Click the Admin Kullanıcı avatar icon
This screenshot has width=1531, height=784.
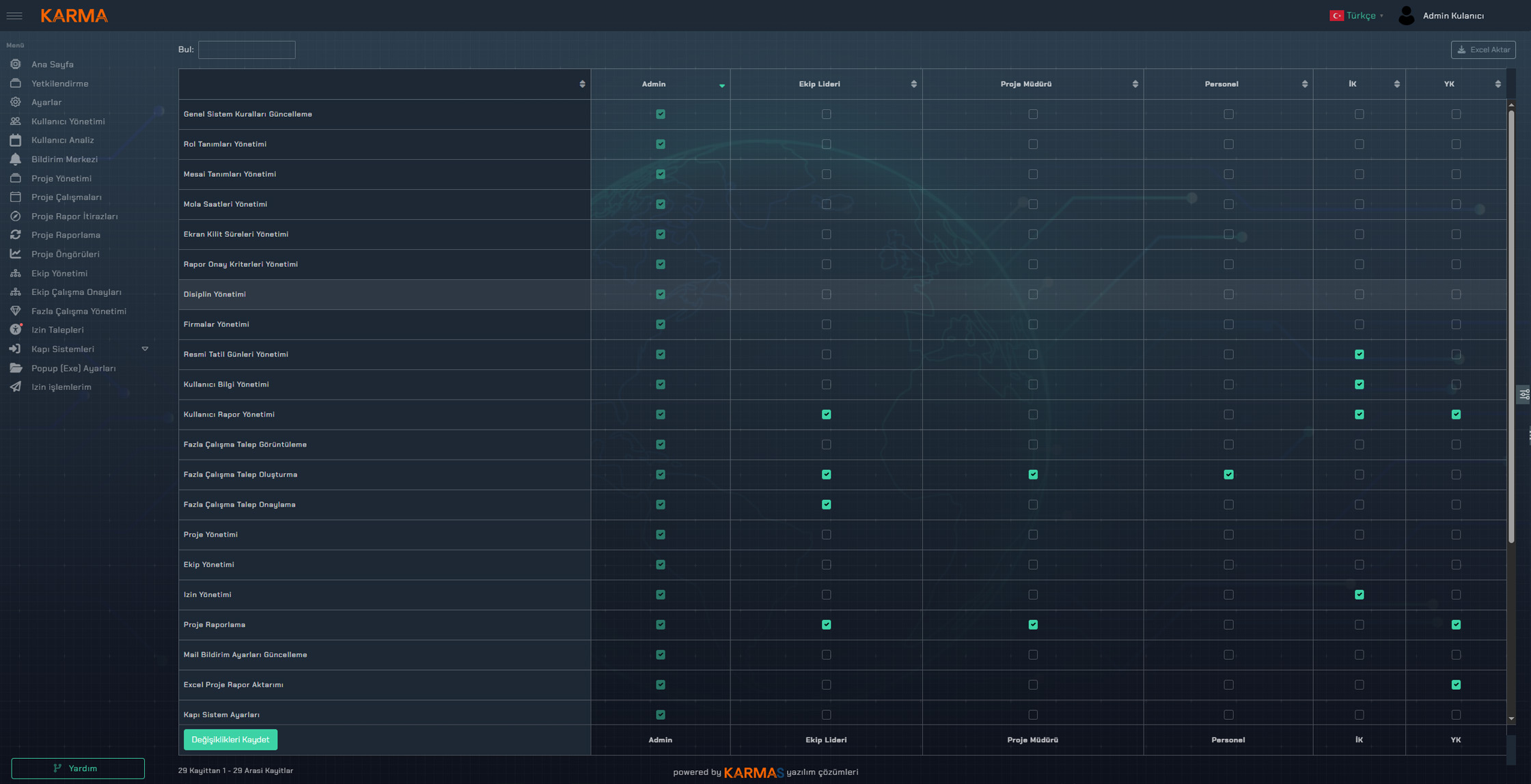1406,16
